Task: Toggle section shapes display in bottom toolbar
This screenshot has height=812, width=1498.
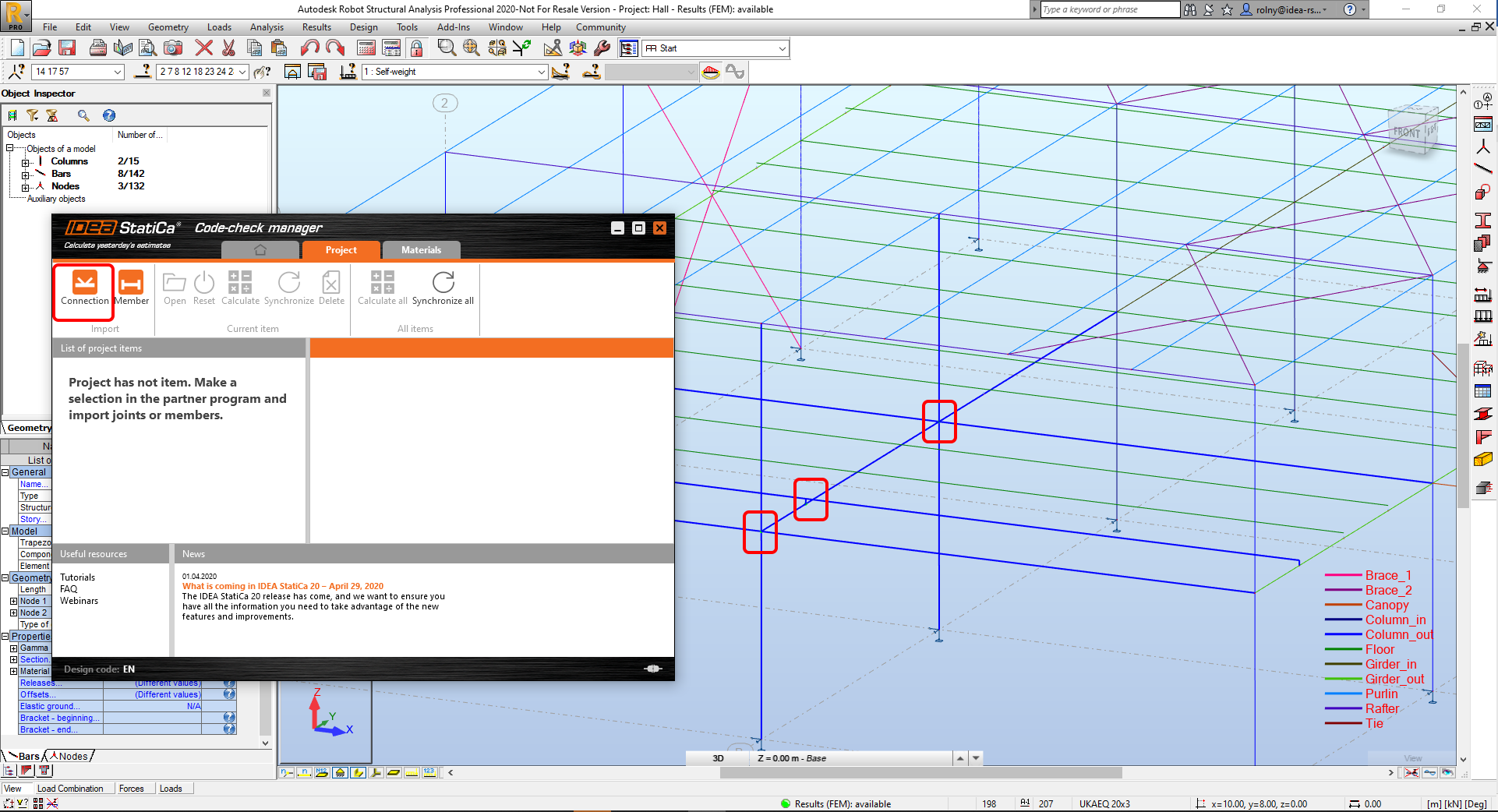Action: click(358, 772)
